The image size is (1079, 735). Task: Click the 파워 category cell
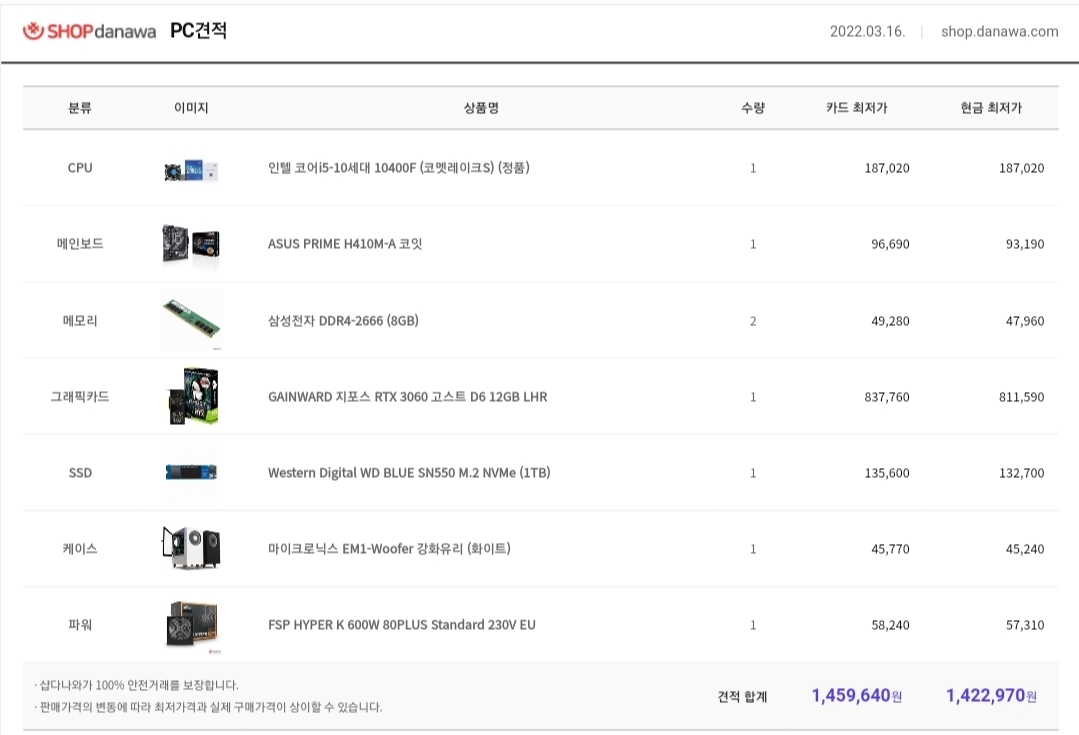pos(80,625)
